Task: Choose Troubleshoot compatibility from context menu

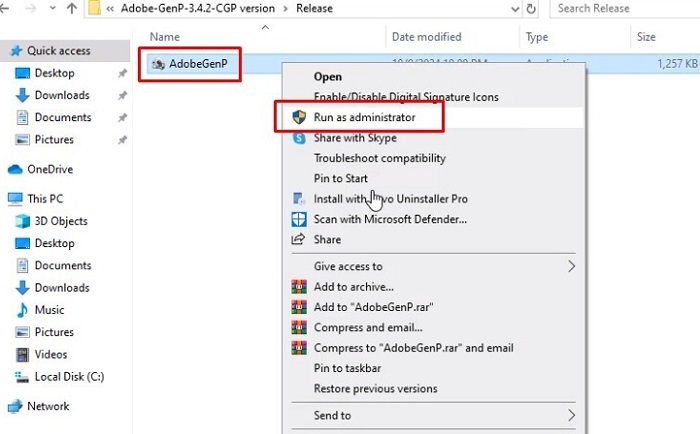Action: [x=380, y=158]
